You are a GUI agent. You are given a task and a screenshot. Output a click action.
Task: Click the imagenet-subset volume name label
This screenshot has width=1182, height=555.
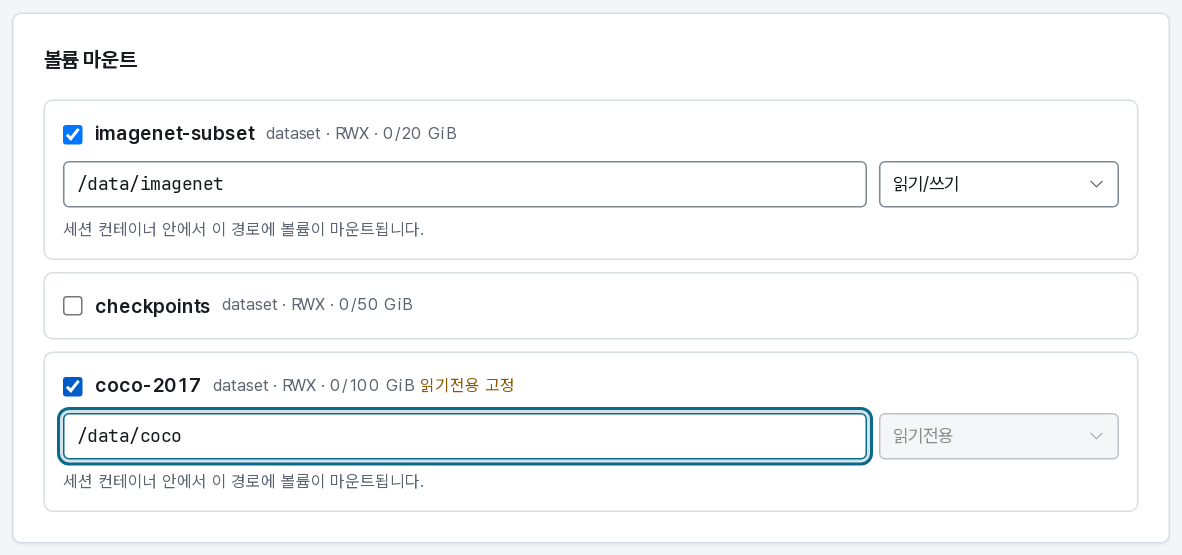click(x=175, y=133)
